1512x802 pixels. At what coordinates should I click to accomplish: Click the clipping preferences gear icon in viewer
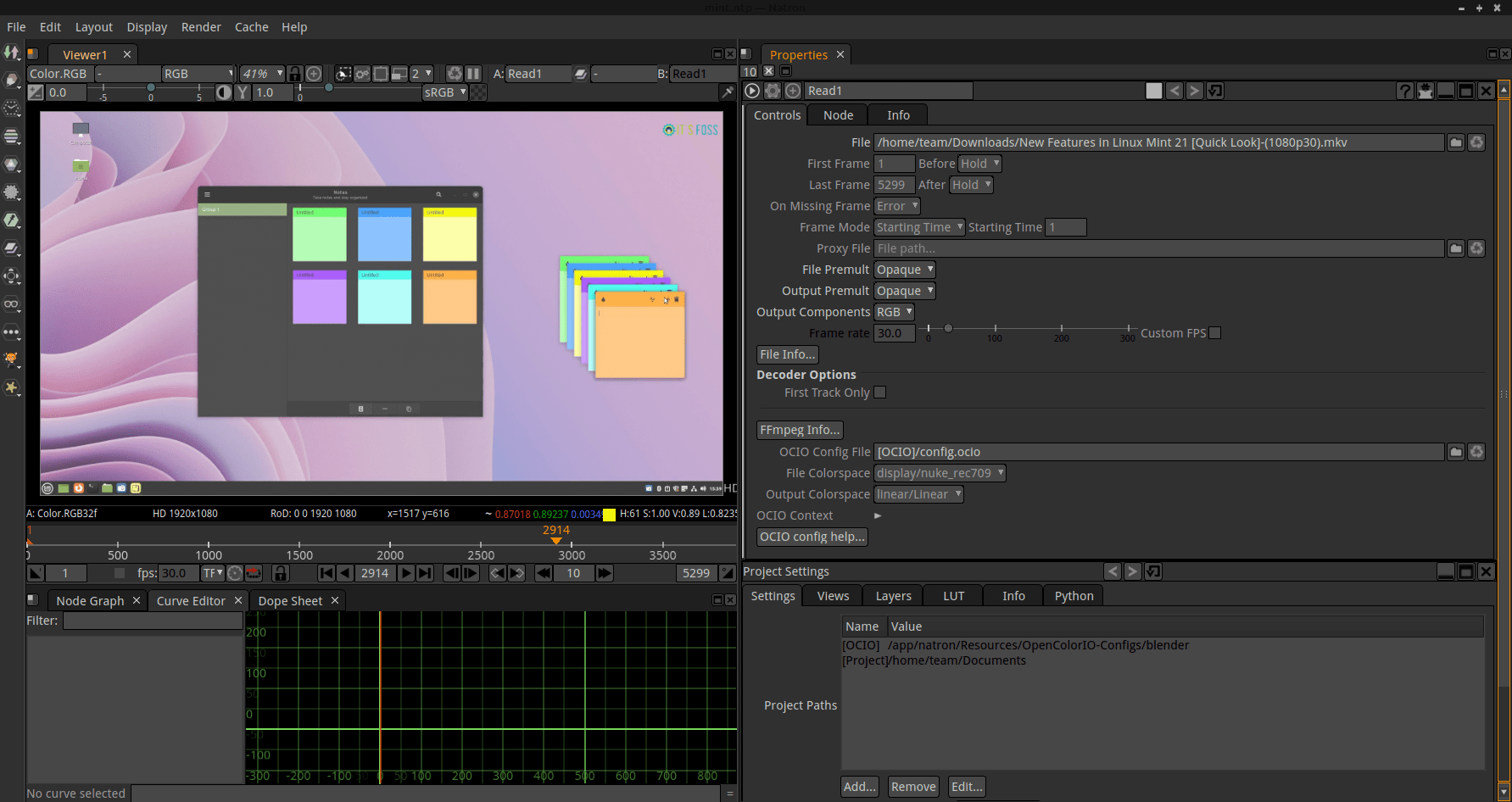click(362, 74)
